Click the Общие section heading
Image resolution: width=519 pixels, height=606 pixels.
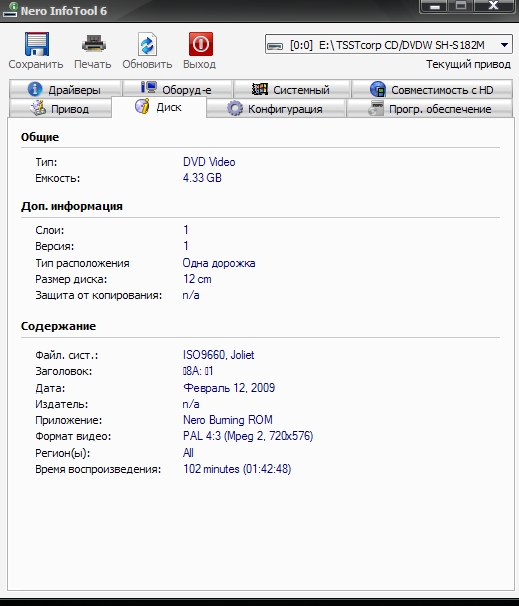coord(40,137)
